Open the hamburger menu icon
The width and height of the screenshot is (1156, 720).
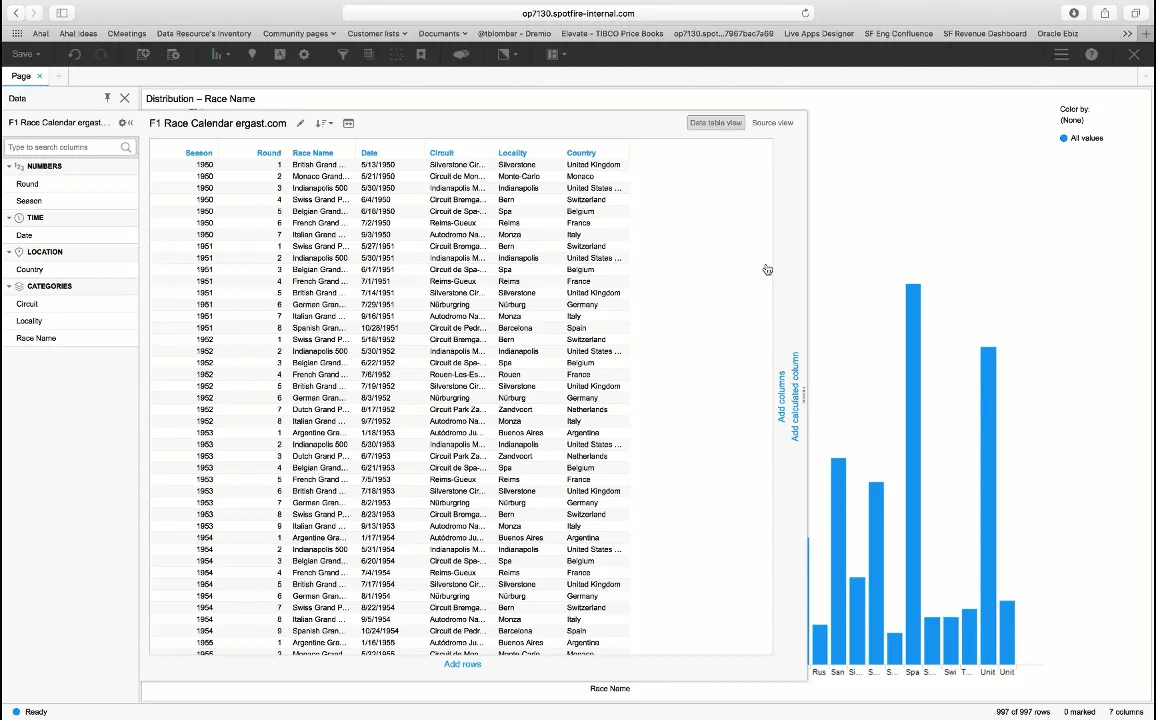(1061, 55)
